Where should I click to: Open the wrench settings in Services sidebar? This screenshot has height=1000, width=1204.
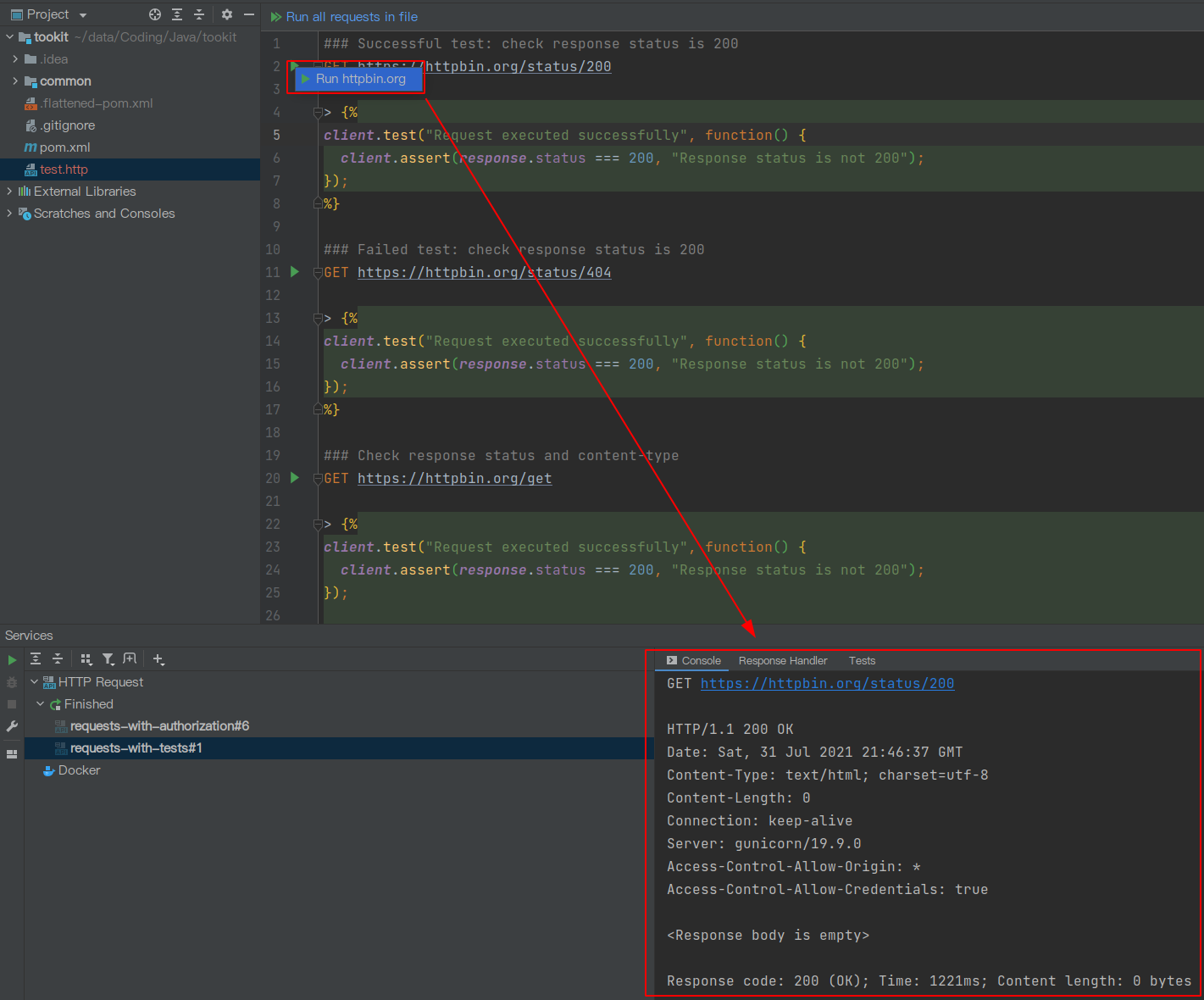click(12, 726)
